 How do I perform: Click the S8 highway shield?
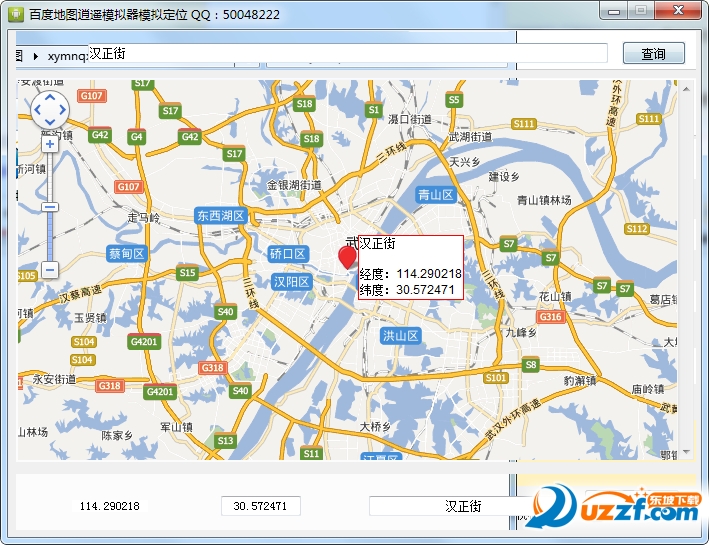coord(531,365)
